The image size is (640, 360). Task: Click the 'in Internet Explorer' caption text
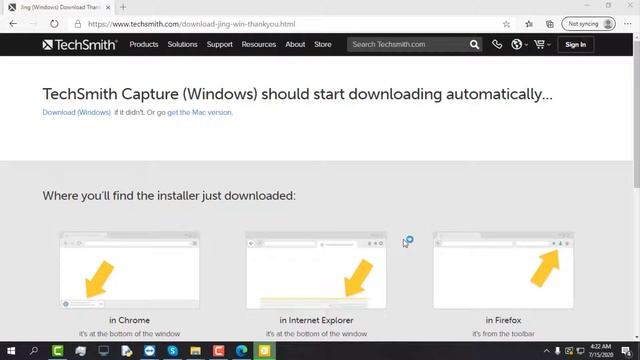[316, 320]
